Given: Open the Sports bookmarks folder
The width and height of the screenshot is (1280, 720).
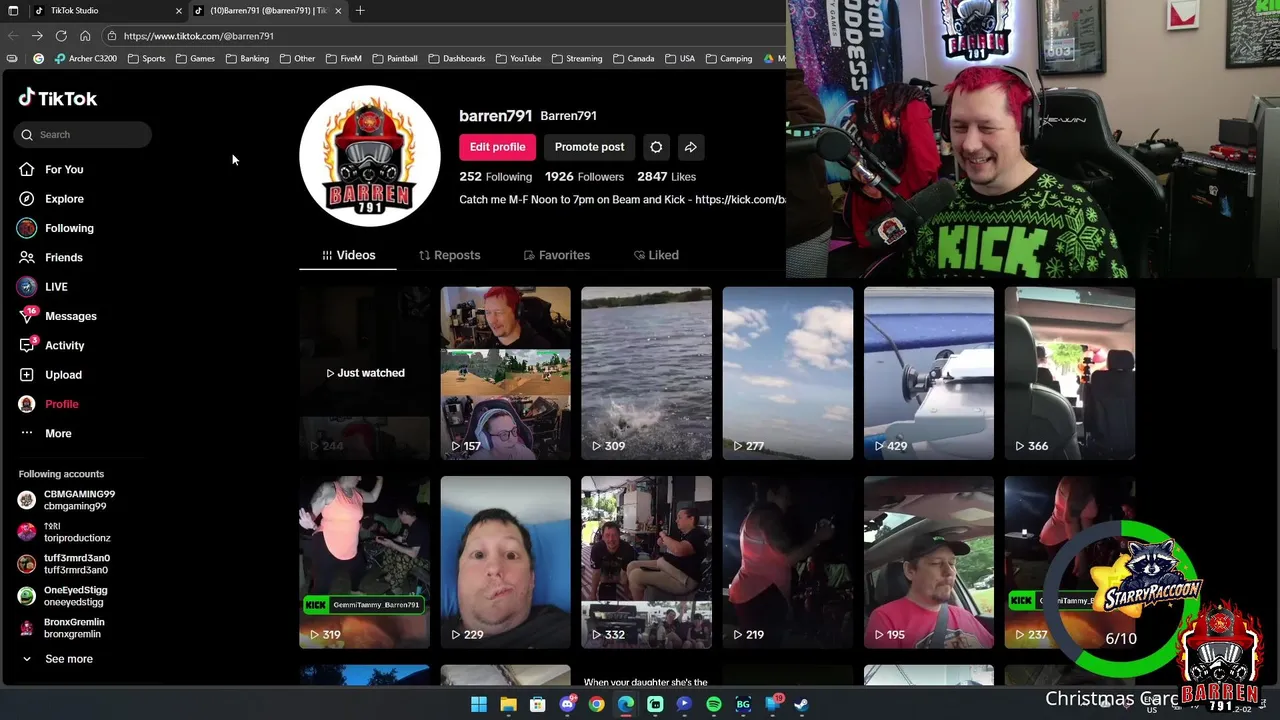Looking at the screenshot, I should (x=146, y=59).
